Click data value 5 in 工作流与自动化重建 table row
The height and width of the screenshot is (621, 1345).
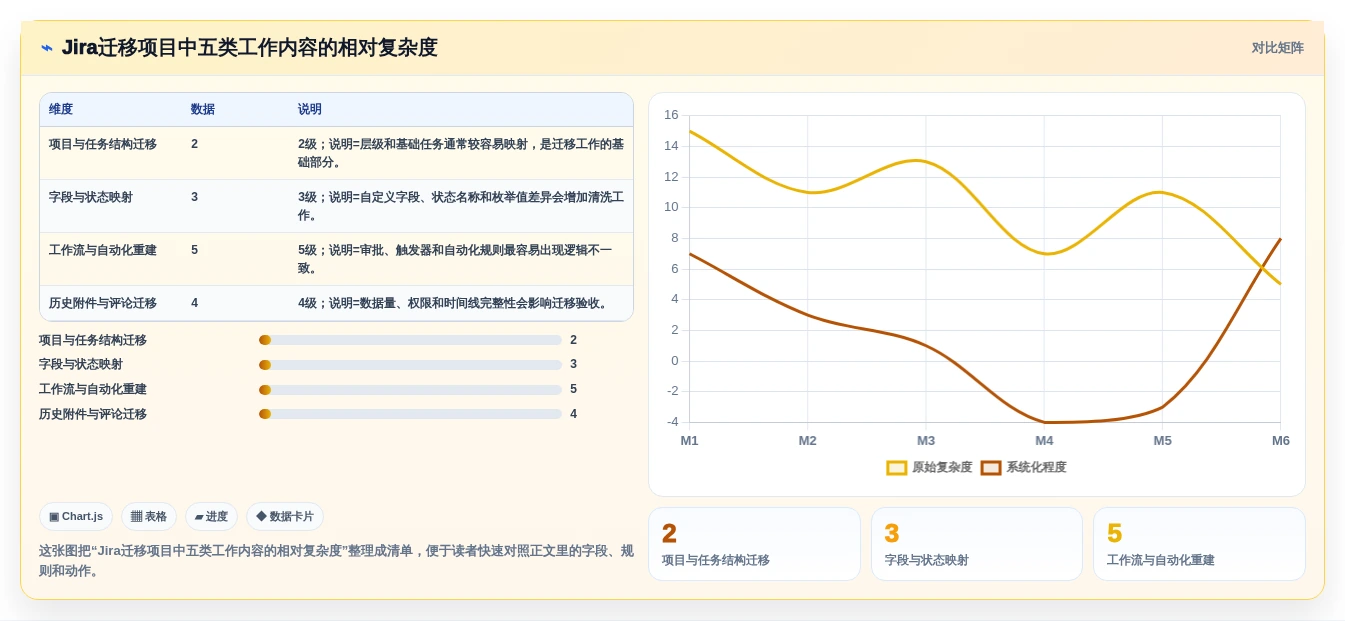[x=194, y=250]
